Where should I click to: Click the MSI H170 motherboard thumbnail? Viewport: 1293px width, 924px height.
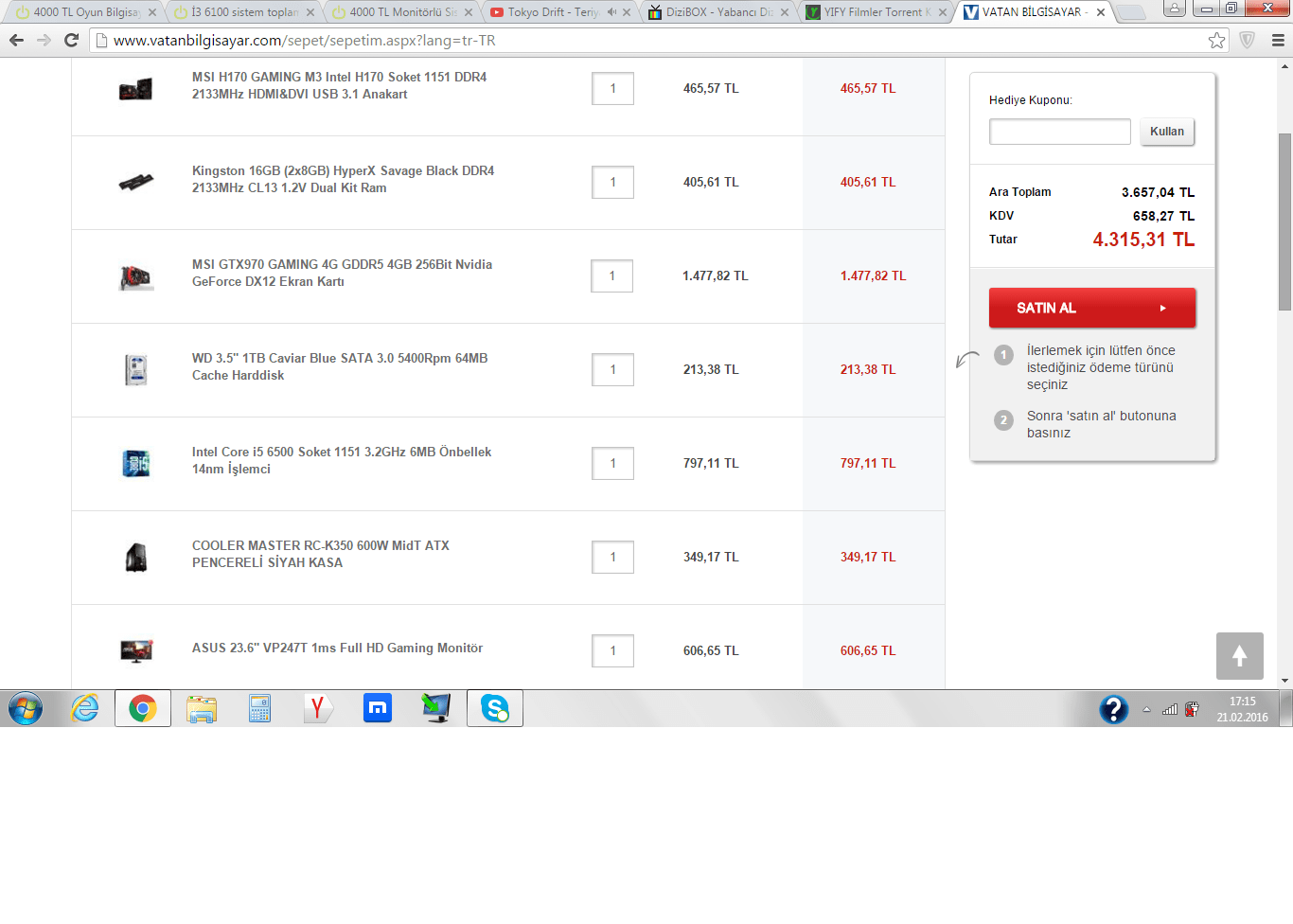tap(136, 89)
